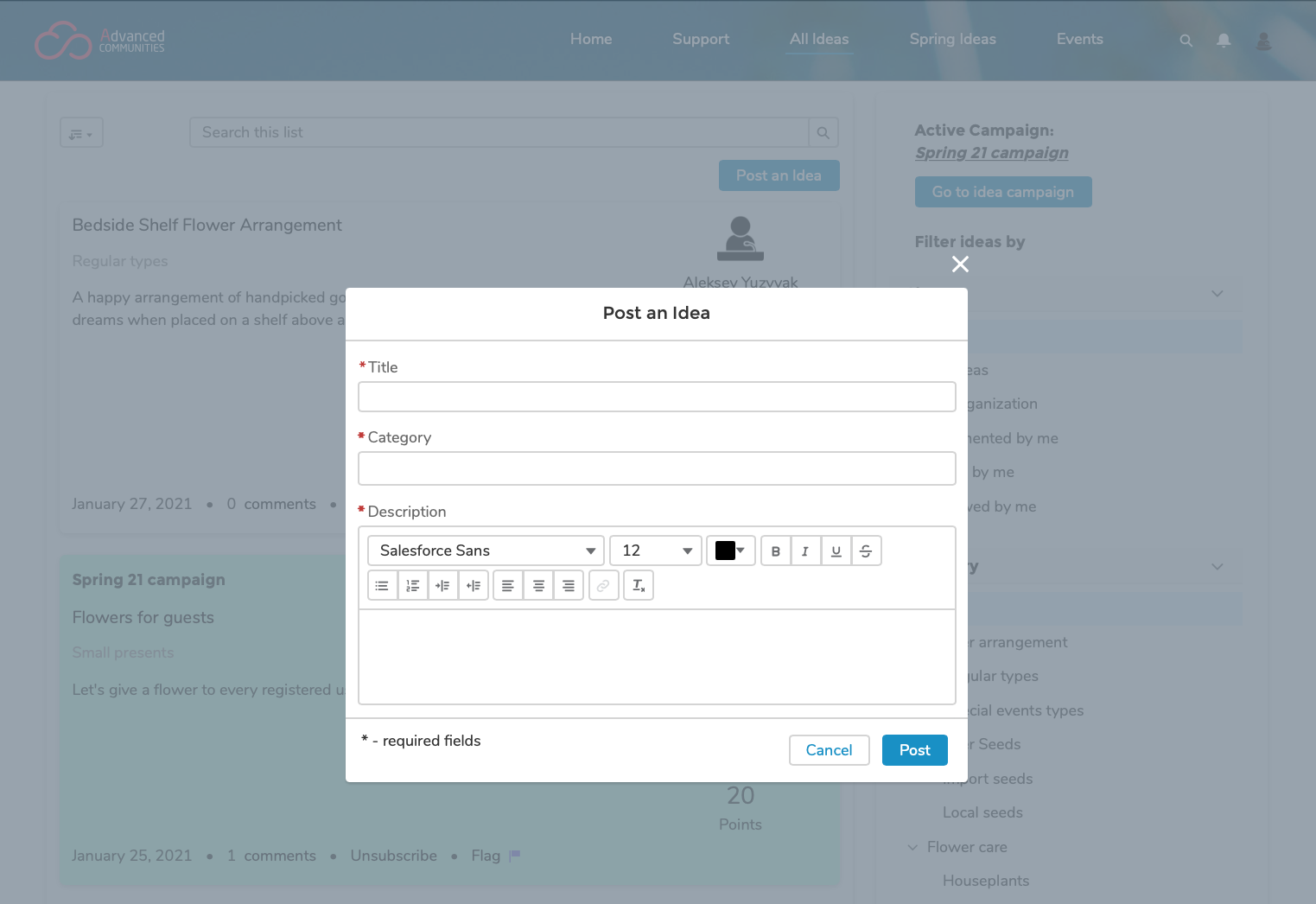Collapse the category filter section chevron
The width and height of the screenshot is (1316, 904).
point(1217,567)
